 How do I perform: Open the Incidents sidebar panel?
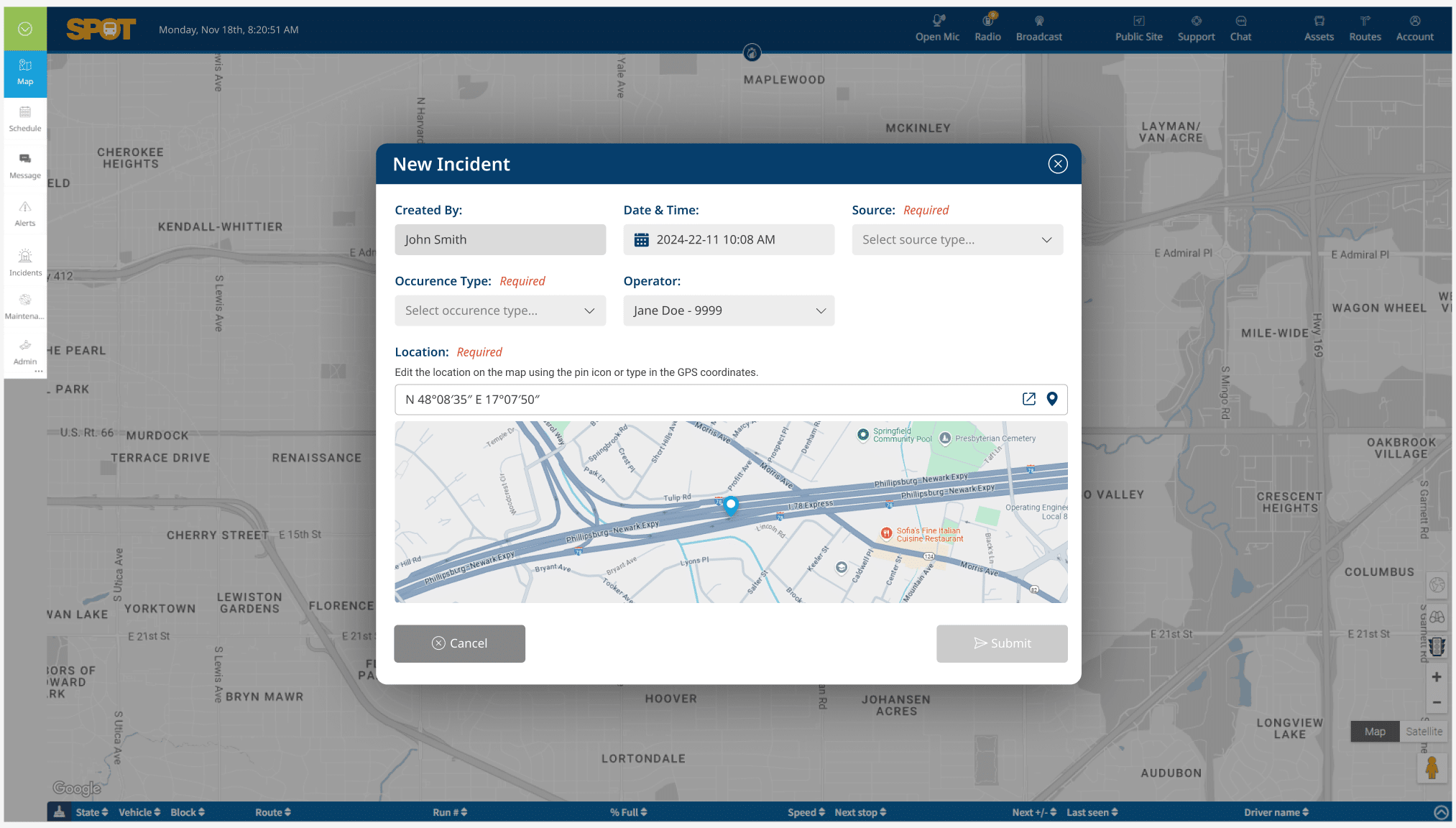coord(25,264)
